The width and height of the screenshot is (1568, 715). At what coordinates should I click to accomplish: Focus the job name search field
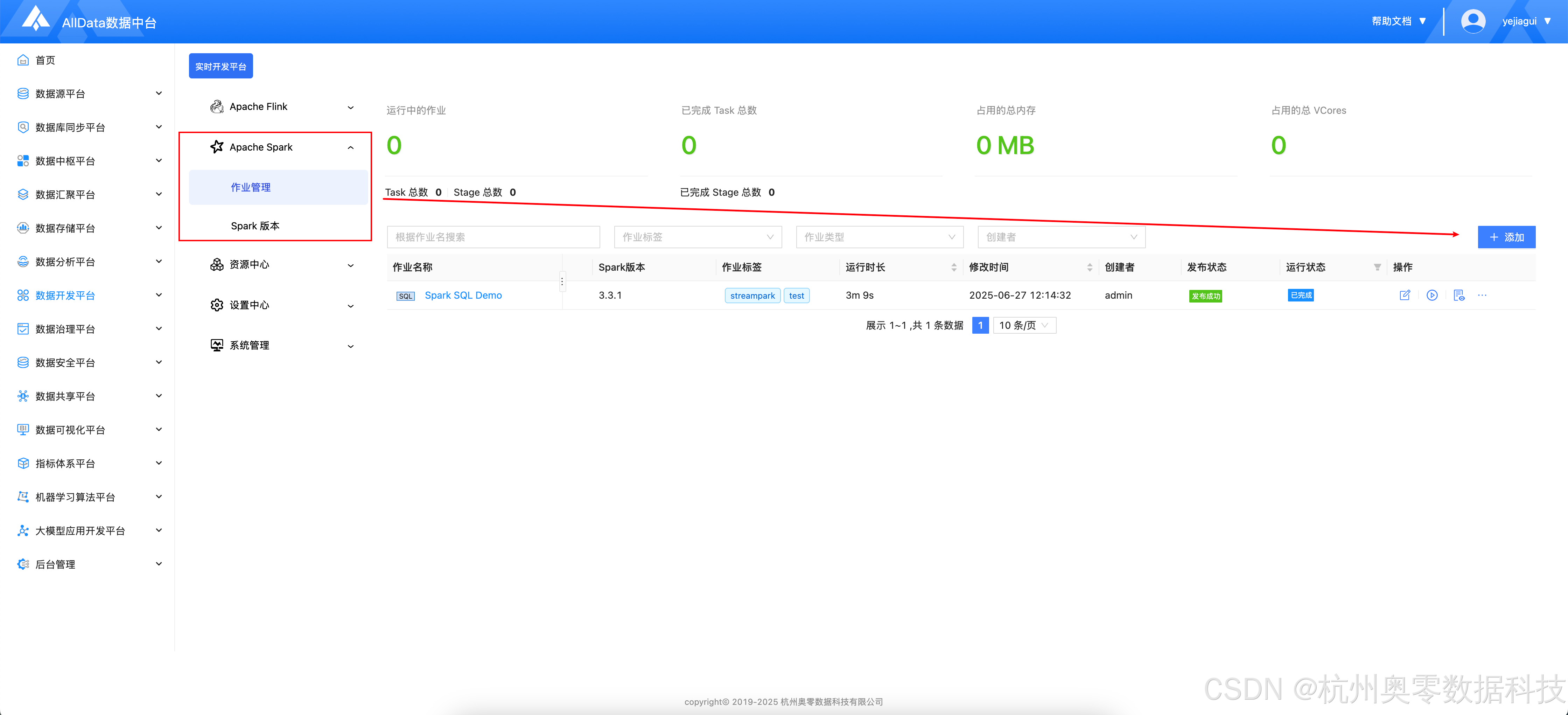coord(493,237)
